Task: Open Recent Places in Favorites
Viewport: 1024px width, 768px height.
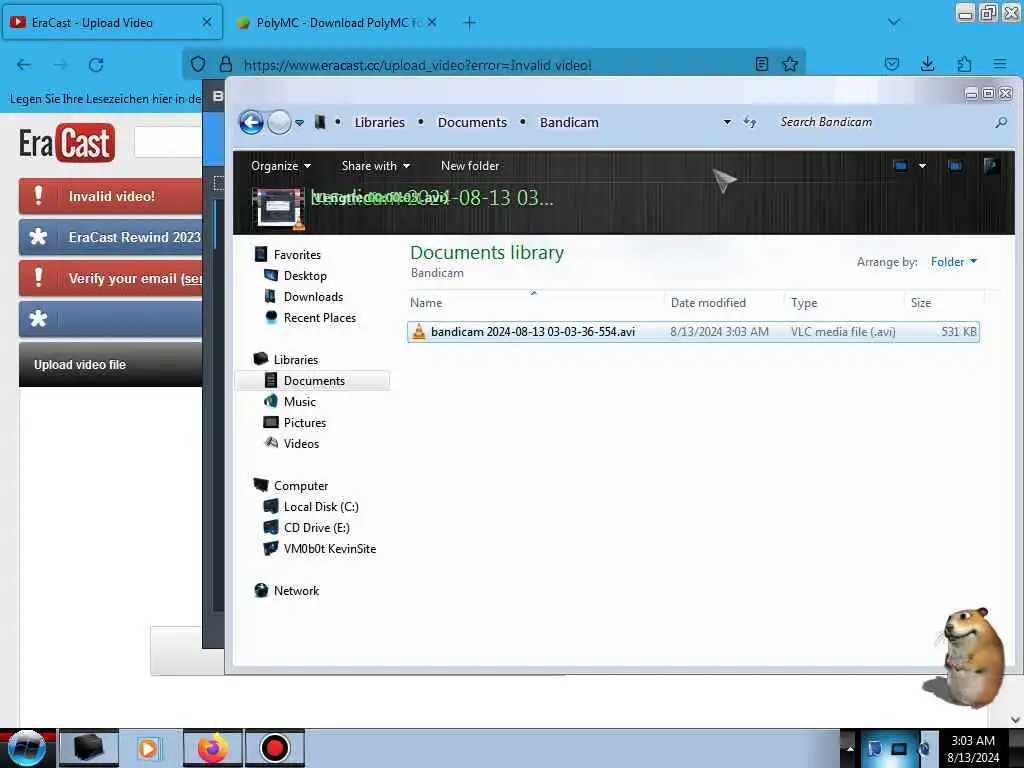Action: pos(320,317)
